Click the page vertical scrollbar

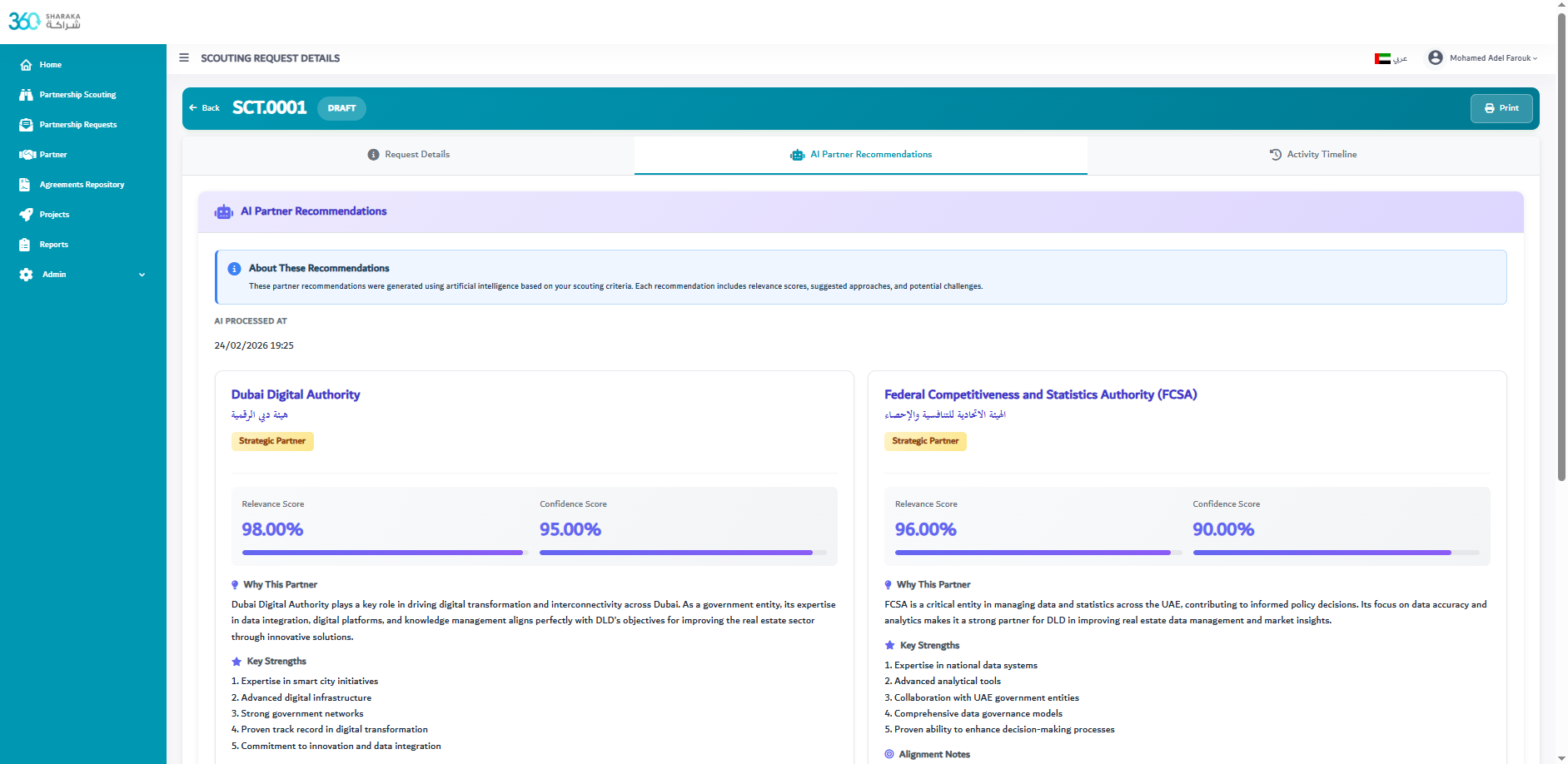[x=1561, y=246]
